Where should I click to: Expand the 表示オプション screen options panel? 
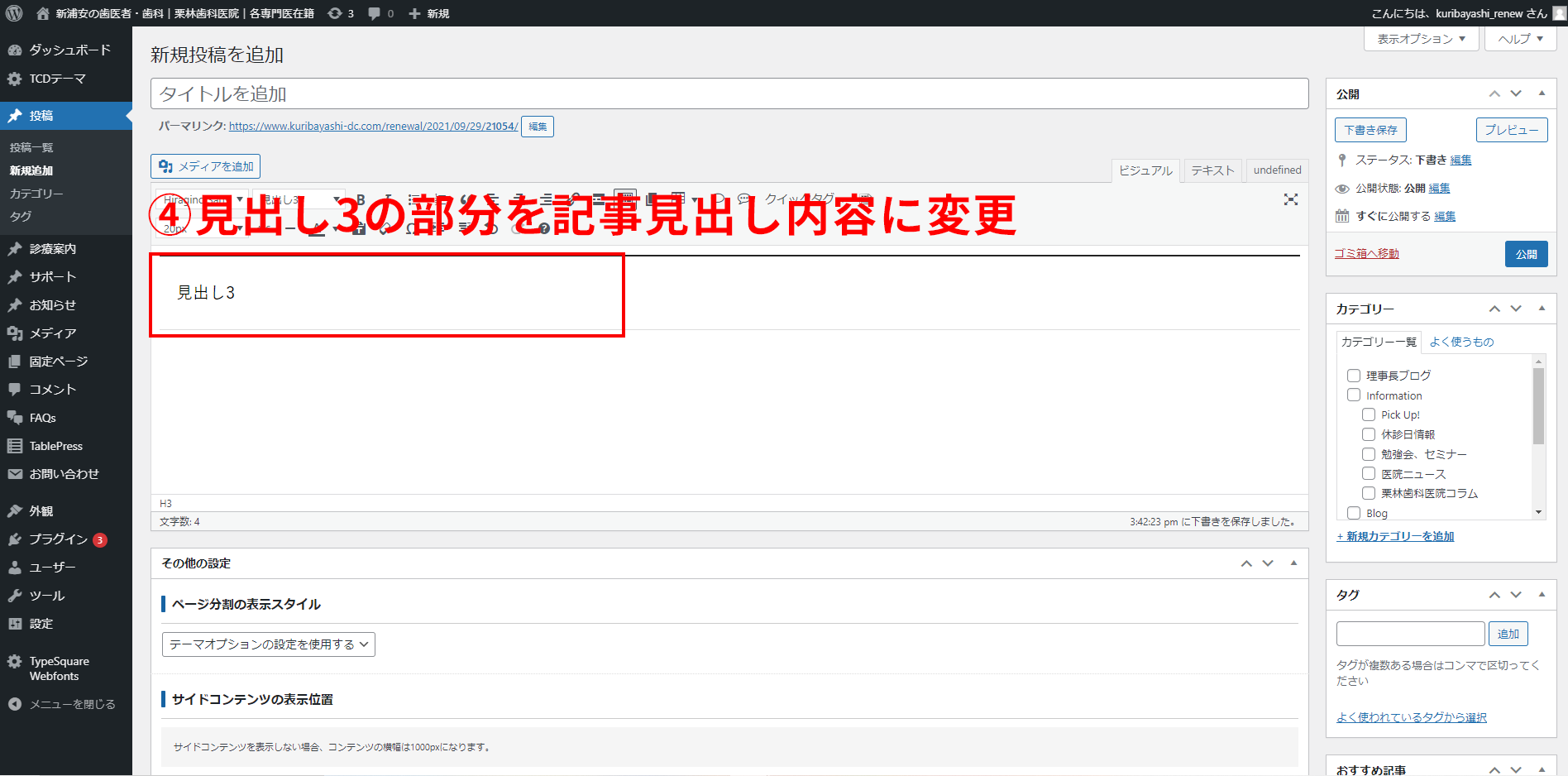coord(1421,39)
